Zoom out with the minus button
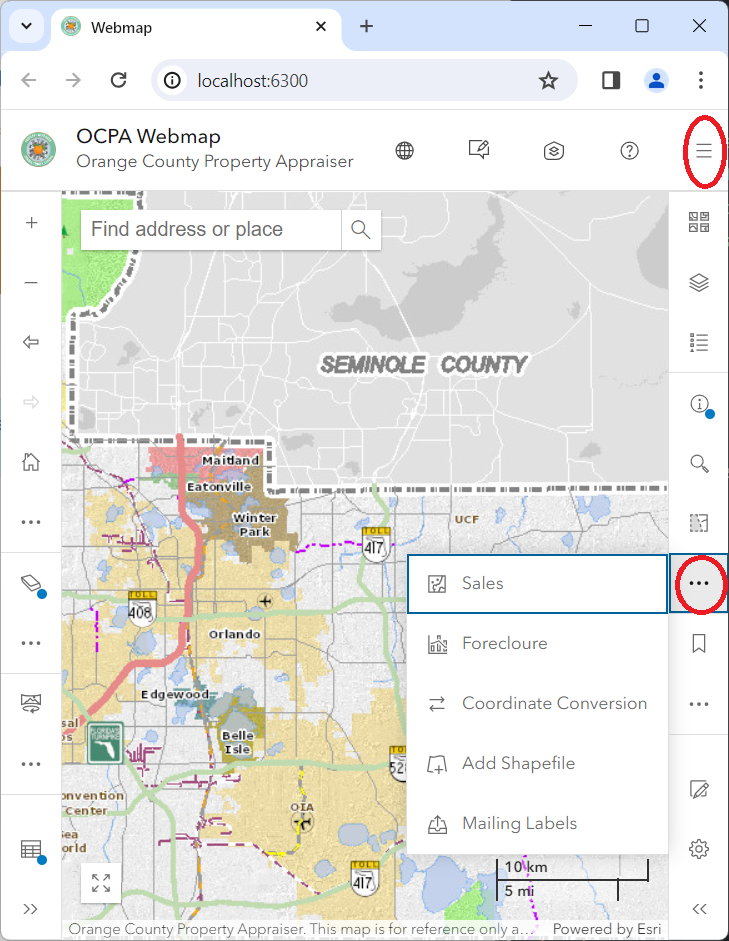Viewport: 729px width, 941px height. click(31, 283)
